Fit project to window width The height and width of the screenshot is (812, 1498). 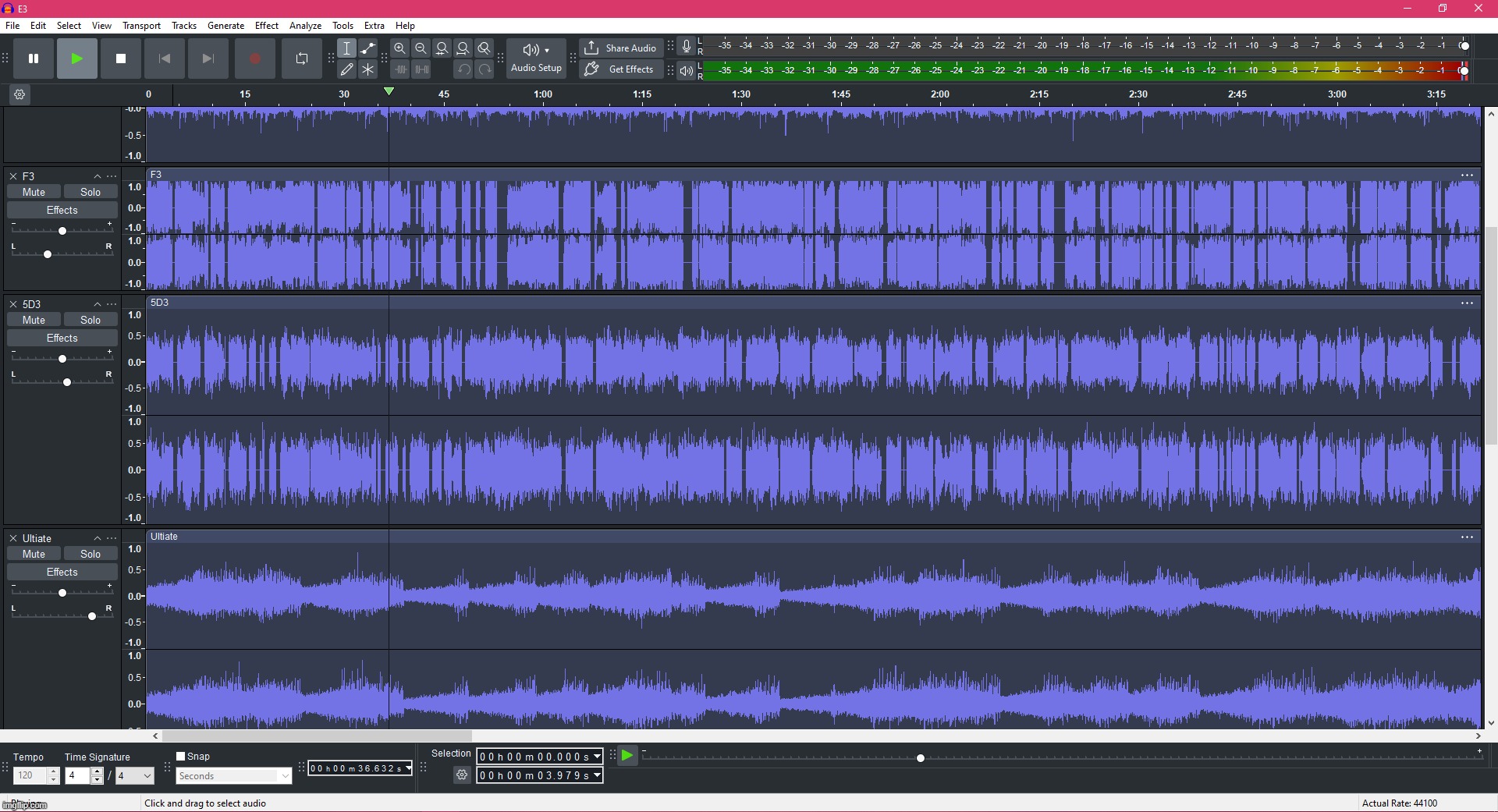click(463, 48)
